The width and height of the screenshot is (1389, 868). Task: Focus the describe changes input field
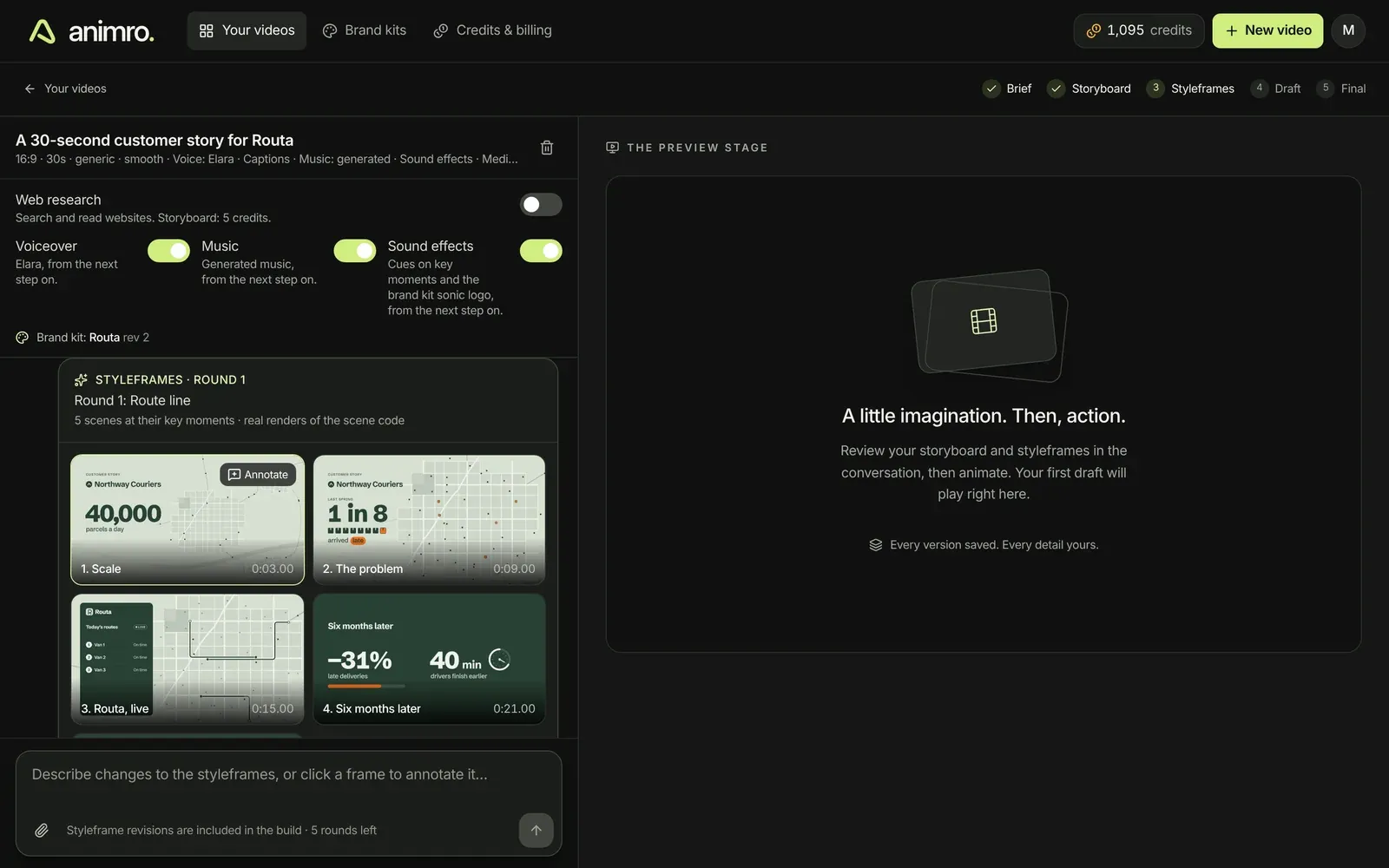coord(289,775)
